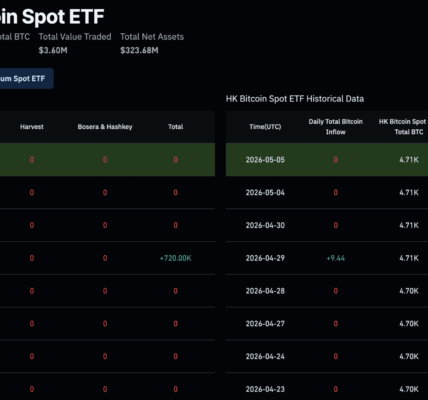Select the 2026-04-28 date row
Viewport: 428px width, 400px height.
[327, 291]
